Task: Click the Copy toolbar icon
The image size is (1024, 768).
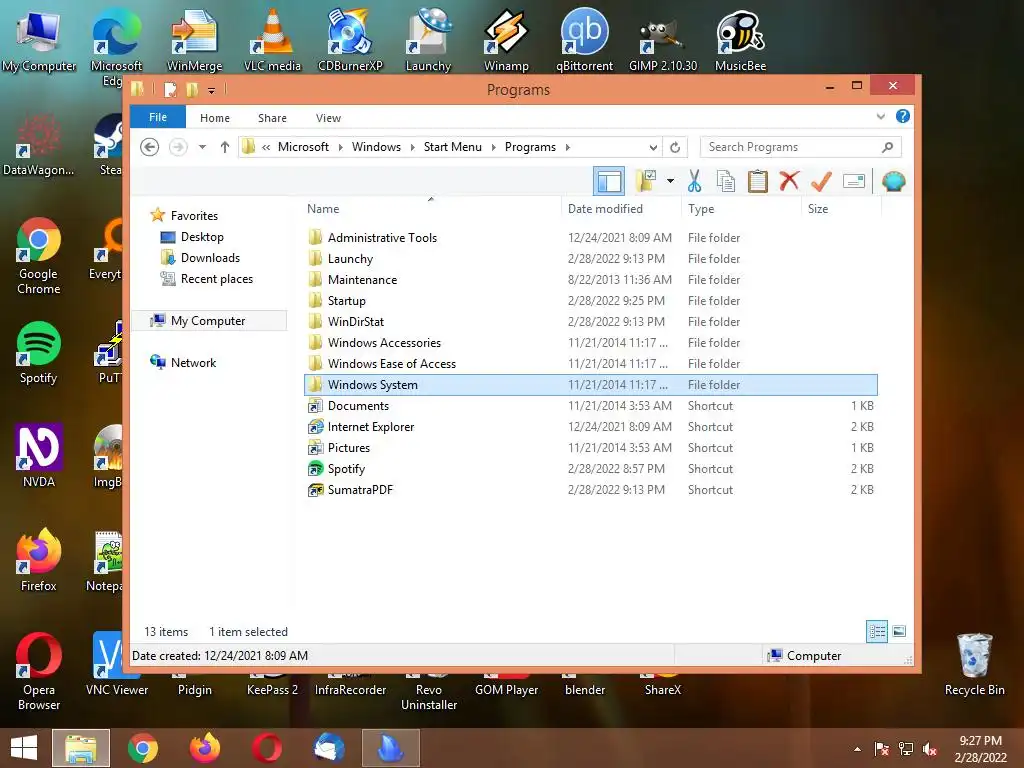Action: (x=726, y=181)
